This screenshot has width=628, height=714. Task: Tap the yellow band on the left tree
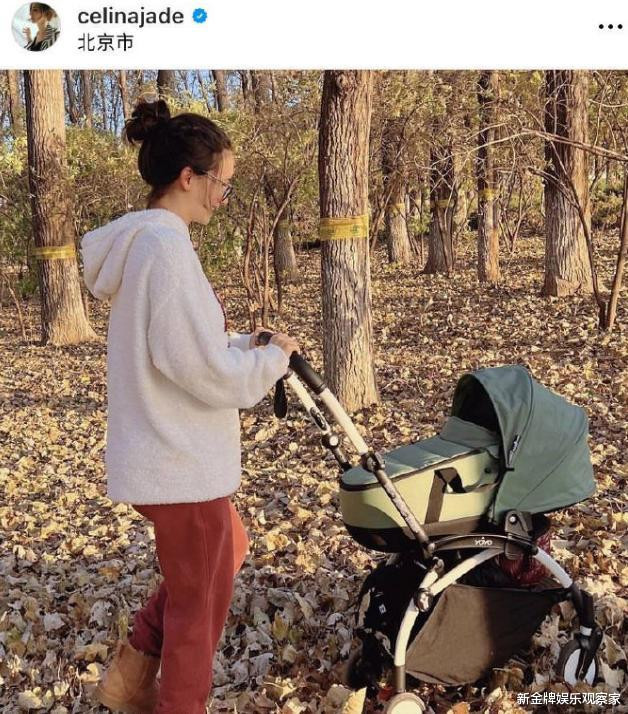54,252
